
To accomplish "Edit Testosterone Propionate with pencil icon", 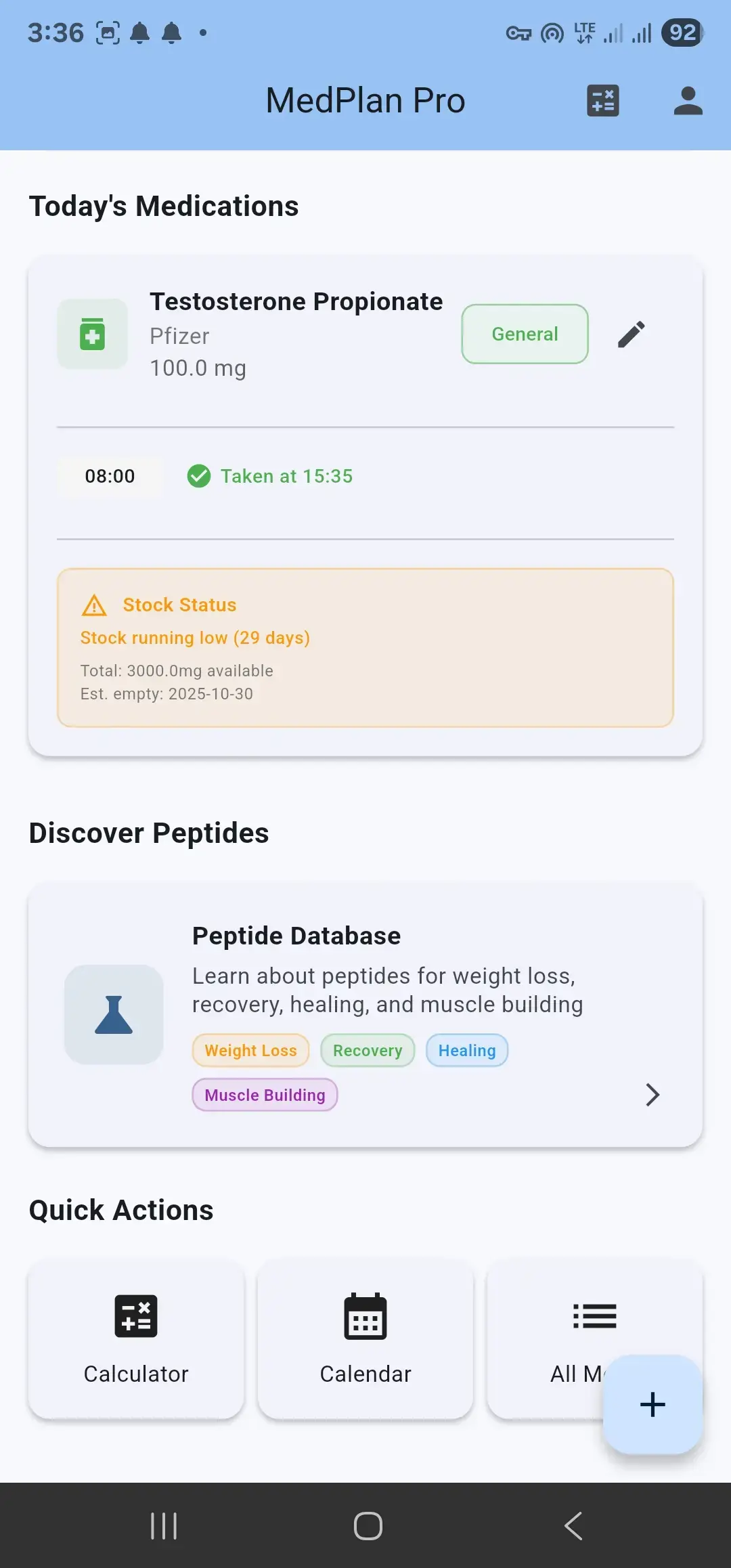I will click(632, 334).
